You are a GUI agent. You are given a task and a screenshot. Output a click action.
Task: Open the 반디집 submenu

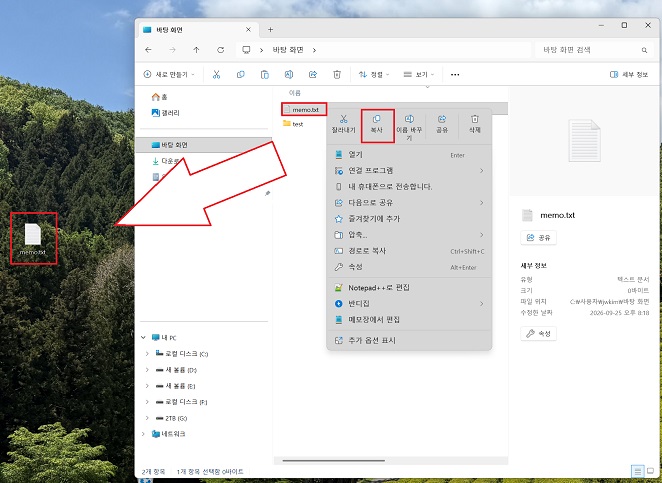point(409,304)
